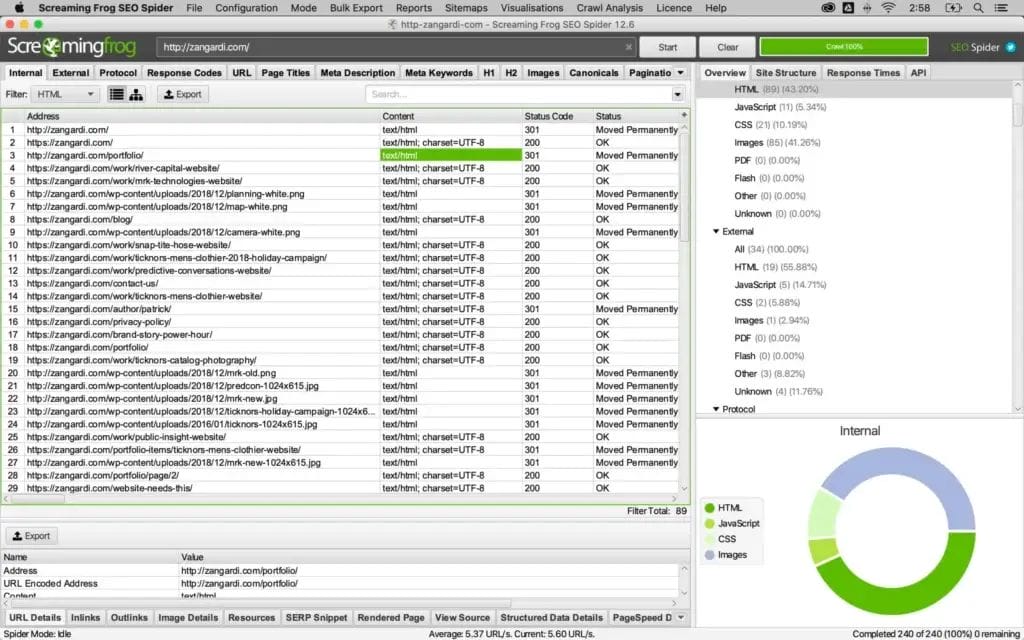Clear the URL field with X icon
This screenshot has width=1024, height=640.
click(628, 47)
